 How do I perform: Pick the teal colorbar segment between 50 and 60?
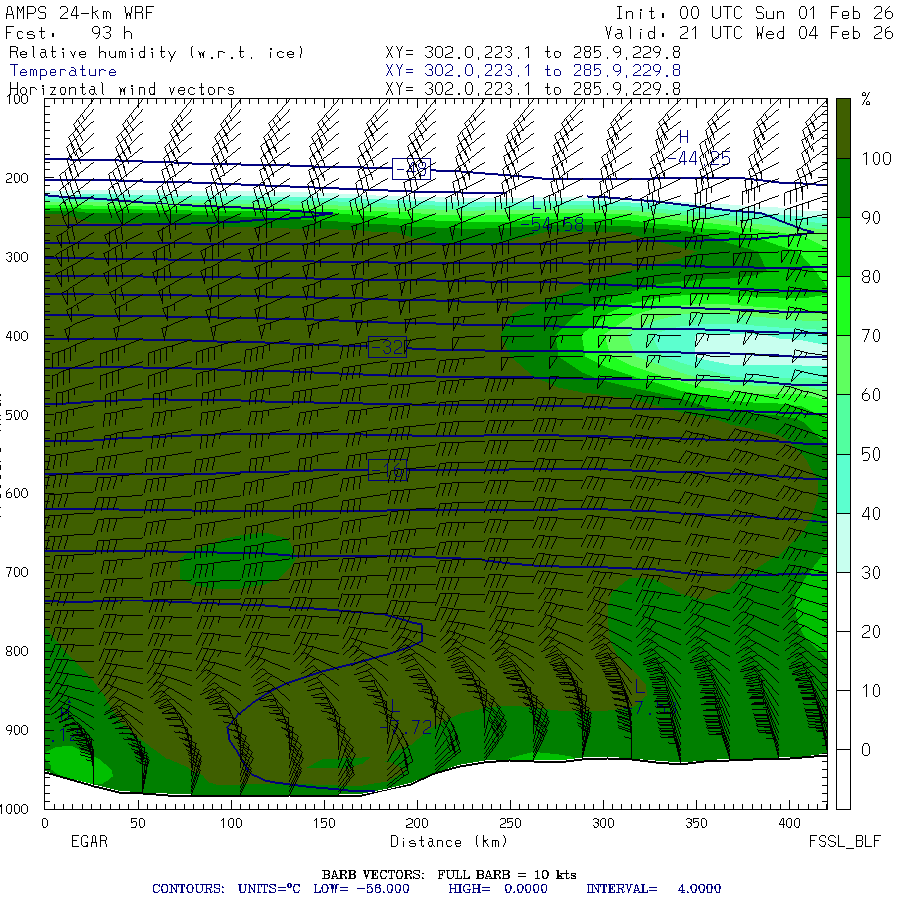(x=843, y=424)
